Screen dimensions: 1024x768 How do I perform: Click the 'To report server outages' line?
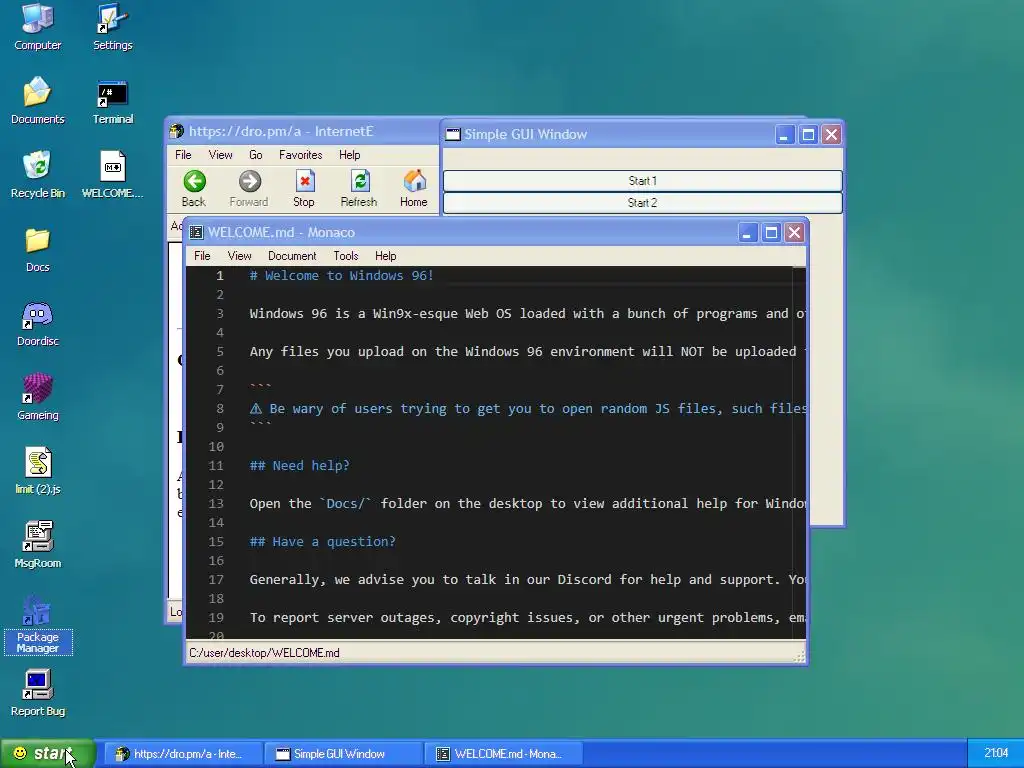pyautogui.click(x=528, y=617)
